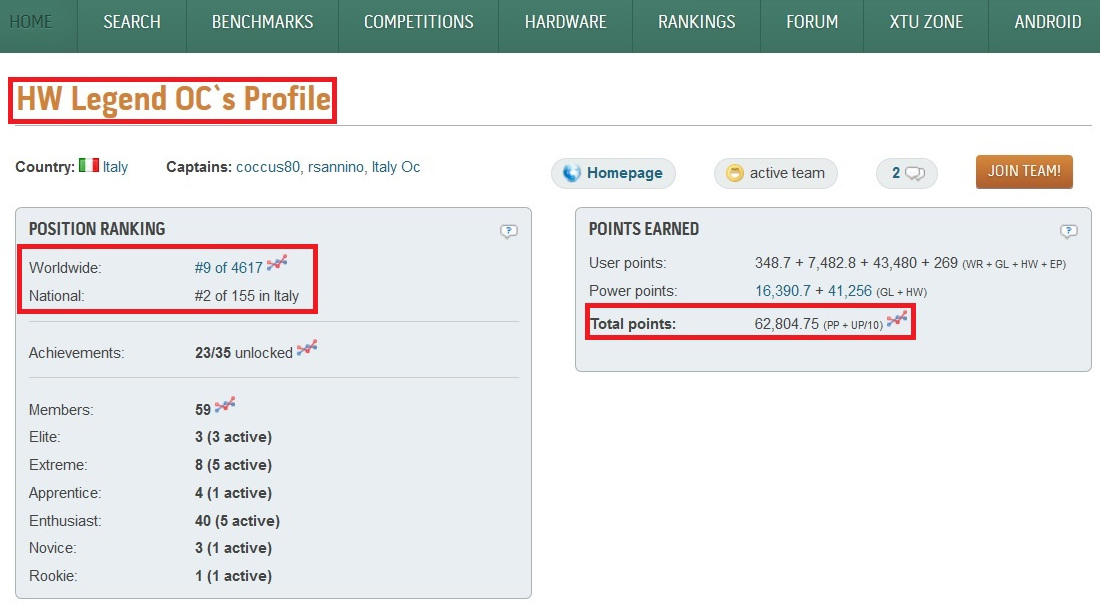This screenshot has width=1100, height=608.
Task: Open captain rsannino's profile link
Action: click(335, 167)
